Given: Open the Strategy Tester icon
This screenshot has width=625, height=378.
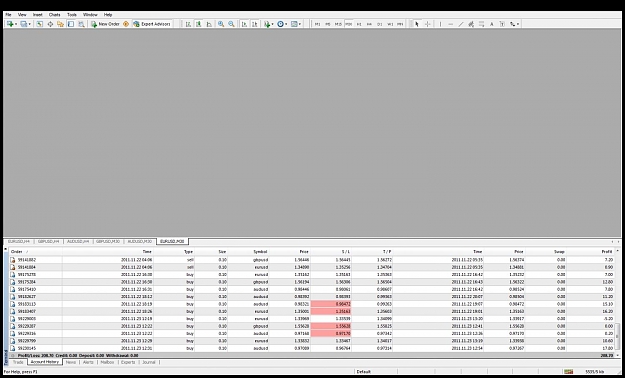Looking at the screenshot, I should [81, 24].
